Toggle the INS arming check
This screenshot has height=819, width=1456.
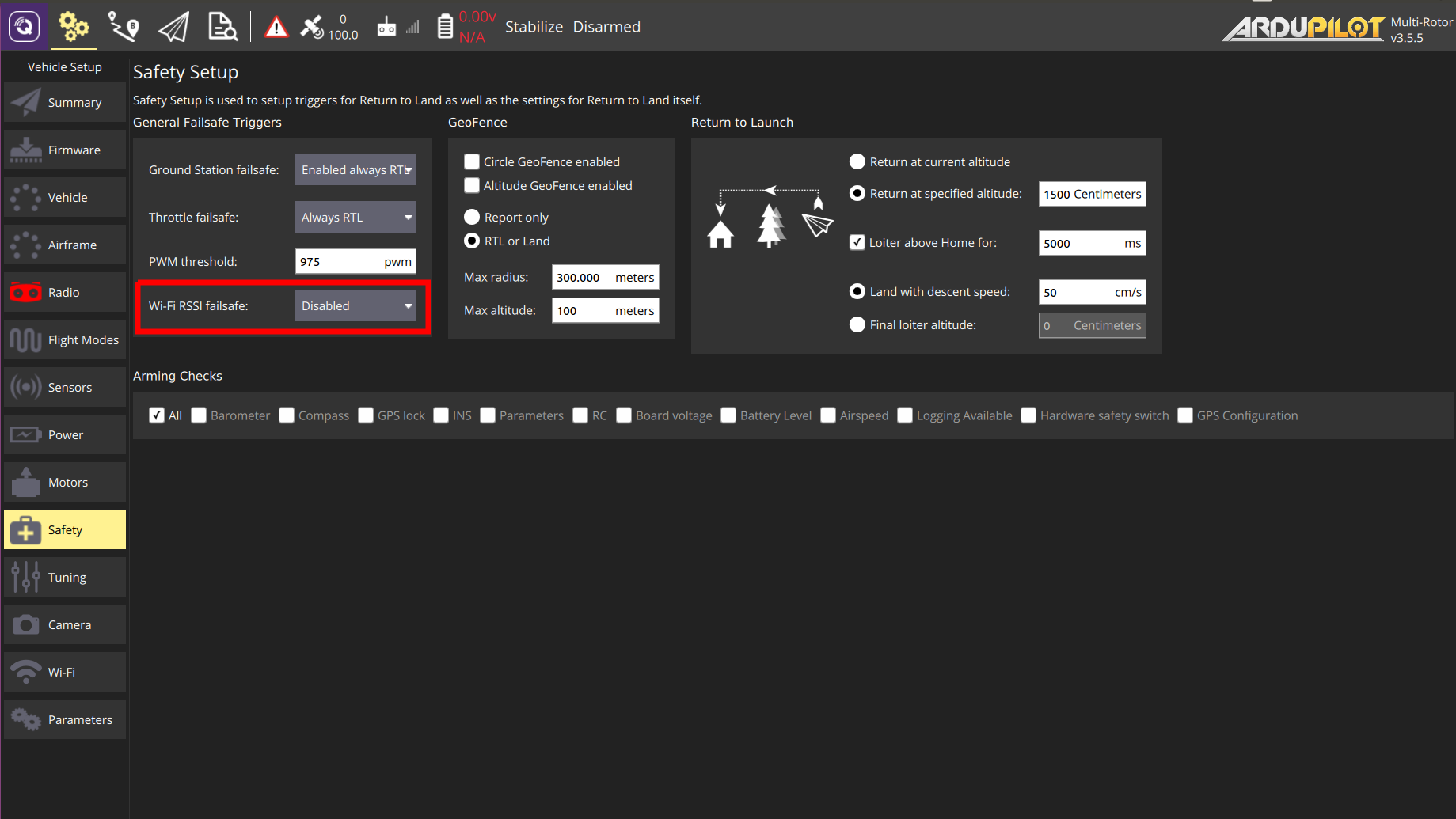click(x=441, y=415)
